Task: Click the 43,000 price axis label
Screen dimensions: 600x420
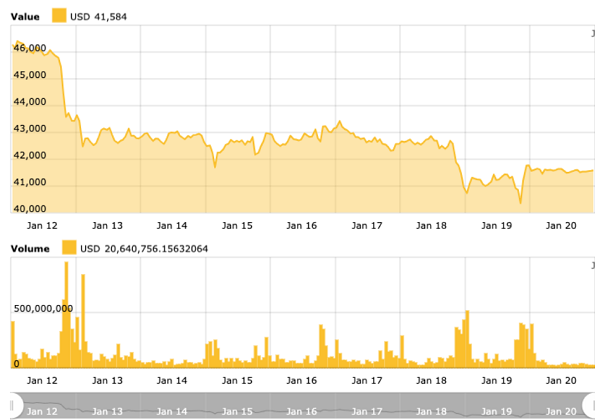Action: pos(29,130)
